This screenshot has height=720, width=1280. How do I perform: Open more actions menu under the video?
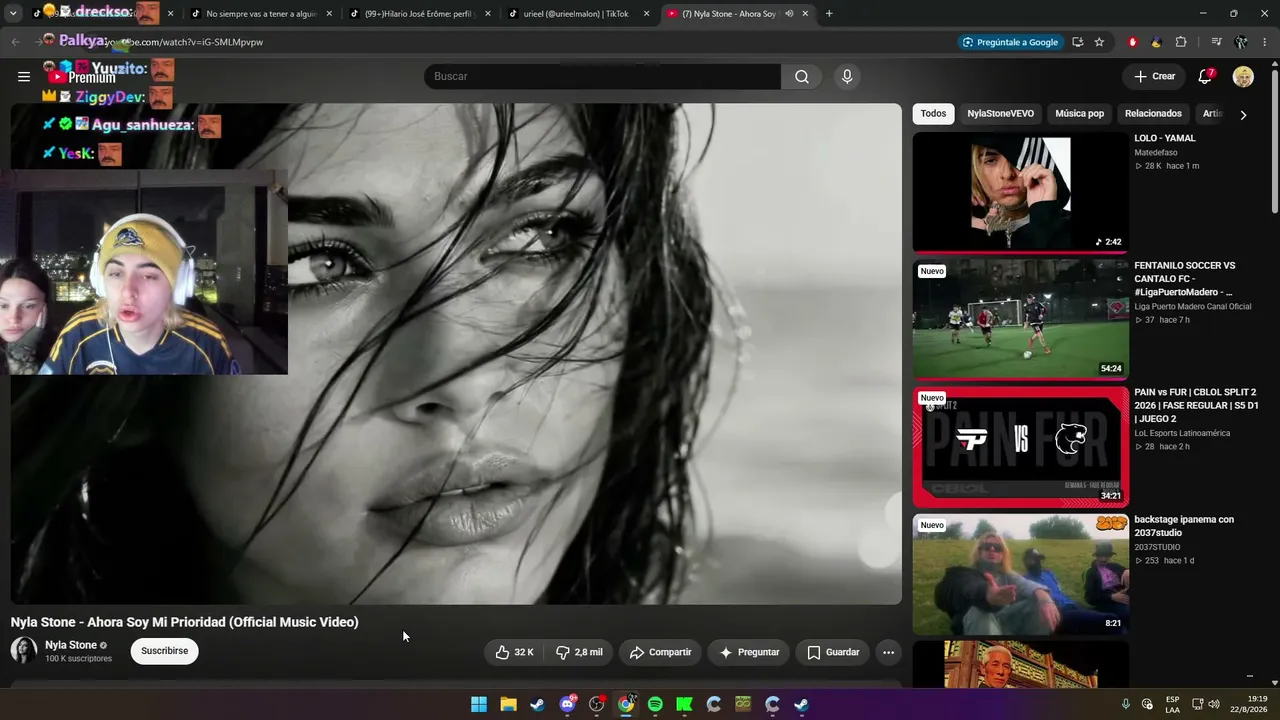click(888, 652)
